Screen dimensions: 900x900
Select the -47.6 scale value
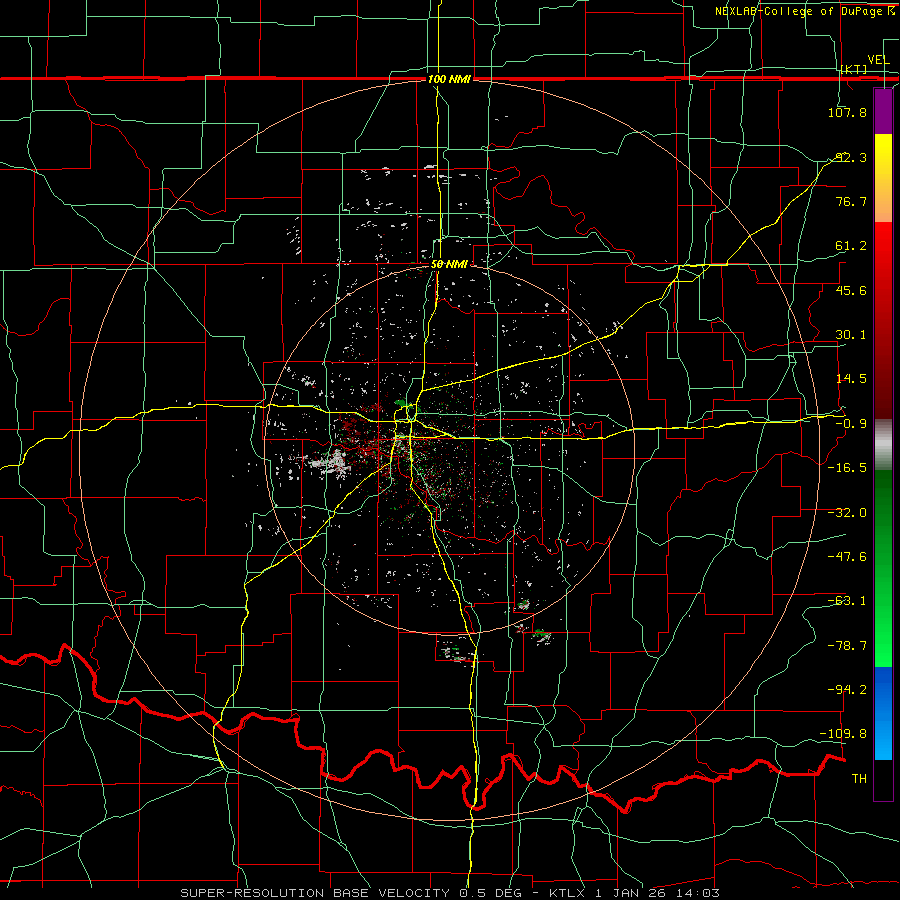point(847,557)
